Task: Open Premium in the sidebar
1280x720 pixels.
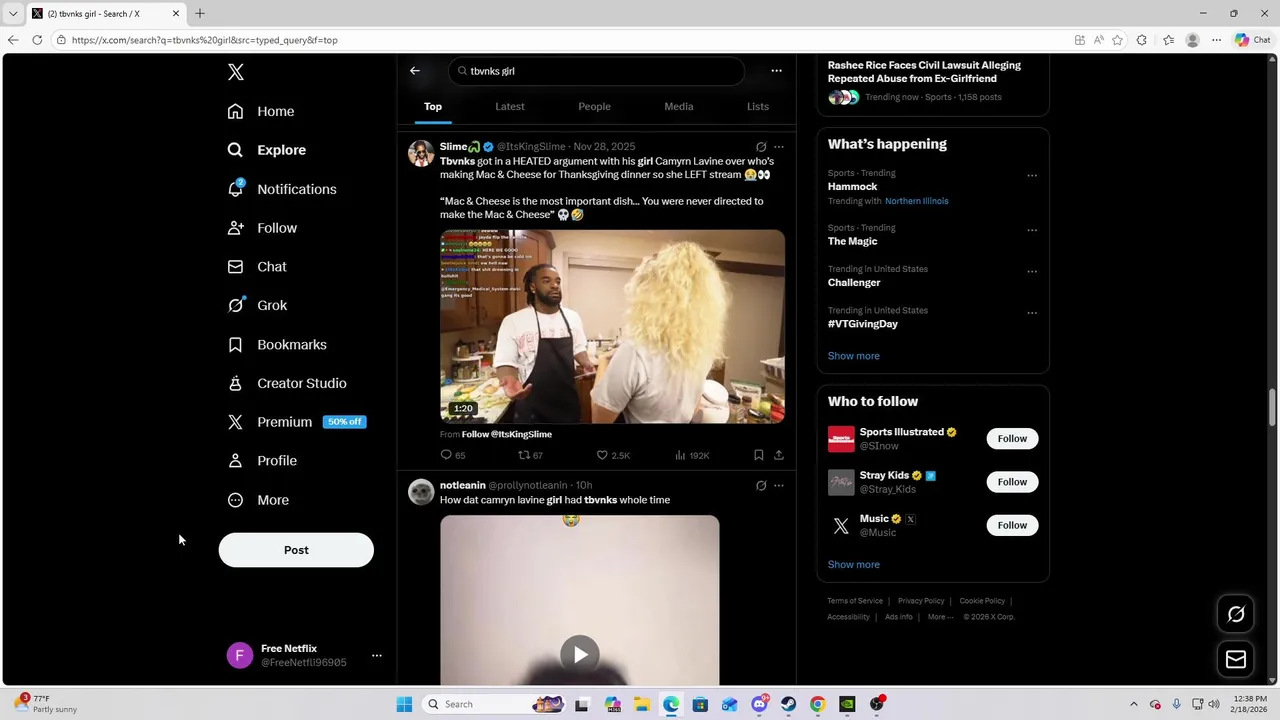Action: coord(297,422)
